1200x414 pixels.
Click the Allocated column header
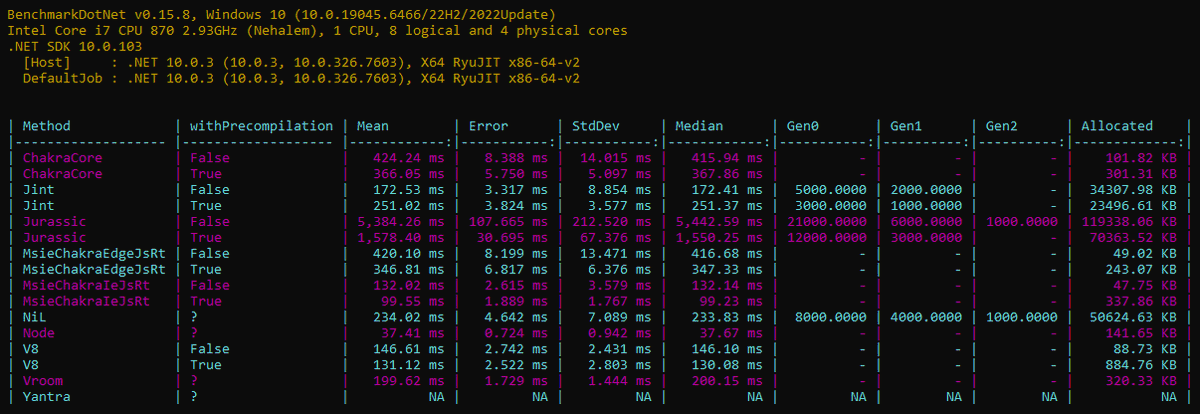click(x=1117, y=126)
